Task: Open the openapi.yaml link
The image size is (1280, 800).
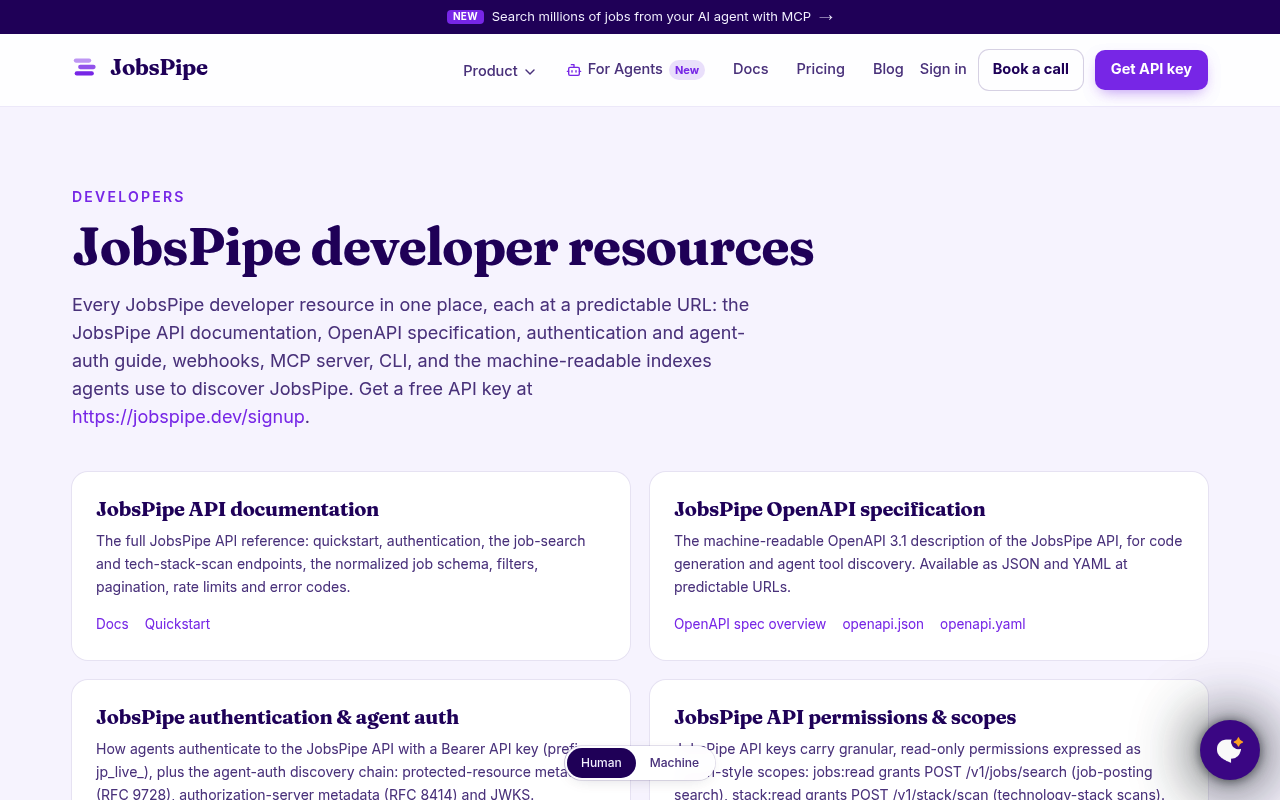Action: click(983, 624)
